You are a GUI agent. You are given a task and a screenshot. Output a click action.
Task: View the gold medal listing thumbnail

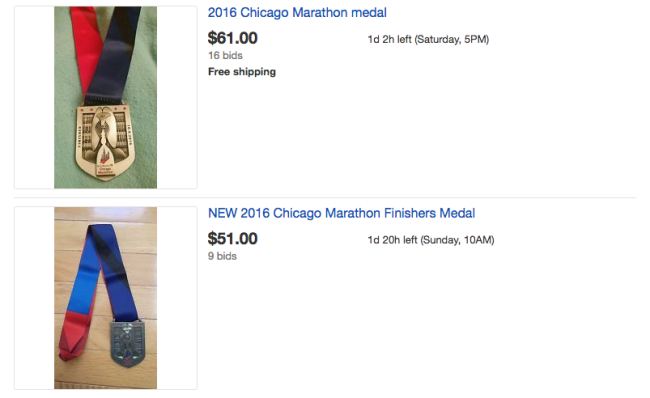click(x=106, y=97)
